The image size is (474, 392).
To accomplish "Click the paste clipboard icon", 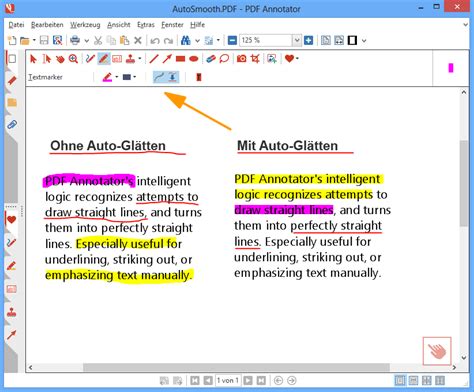I will tap(124, 40).
